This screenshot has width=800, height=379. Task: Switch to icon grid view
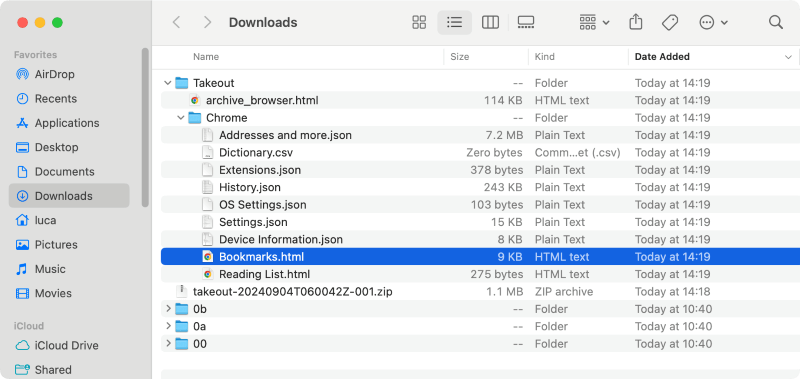point(419,22)
